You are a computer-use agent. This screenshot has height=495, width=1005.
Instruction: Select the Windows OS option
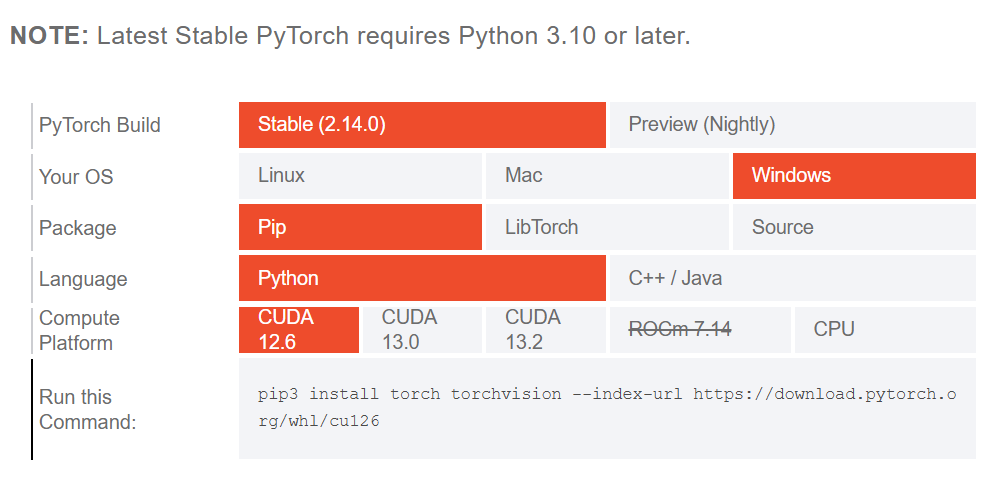point(854,176)
